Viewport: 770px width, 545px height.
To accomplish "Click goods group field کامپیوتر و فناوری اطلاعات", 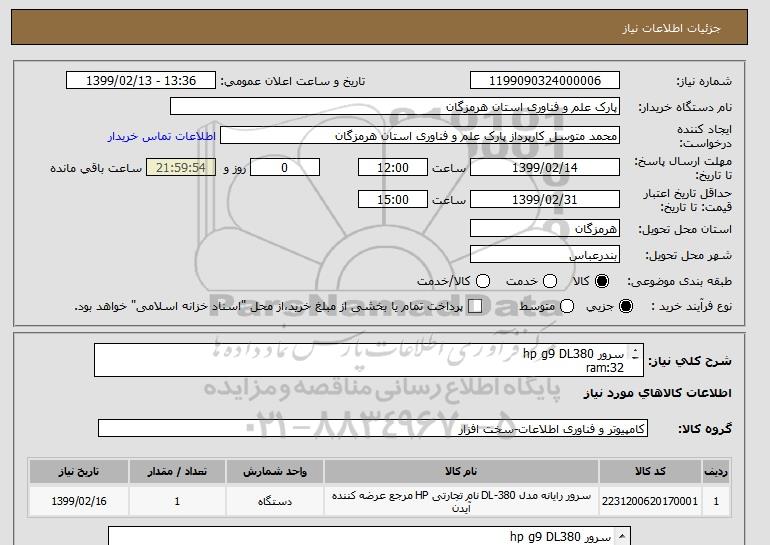I will click(x=373, y=428).
